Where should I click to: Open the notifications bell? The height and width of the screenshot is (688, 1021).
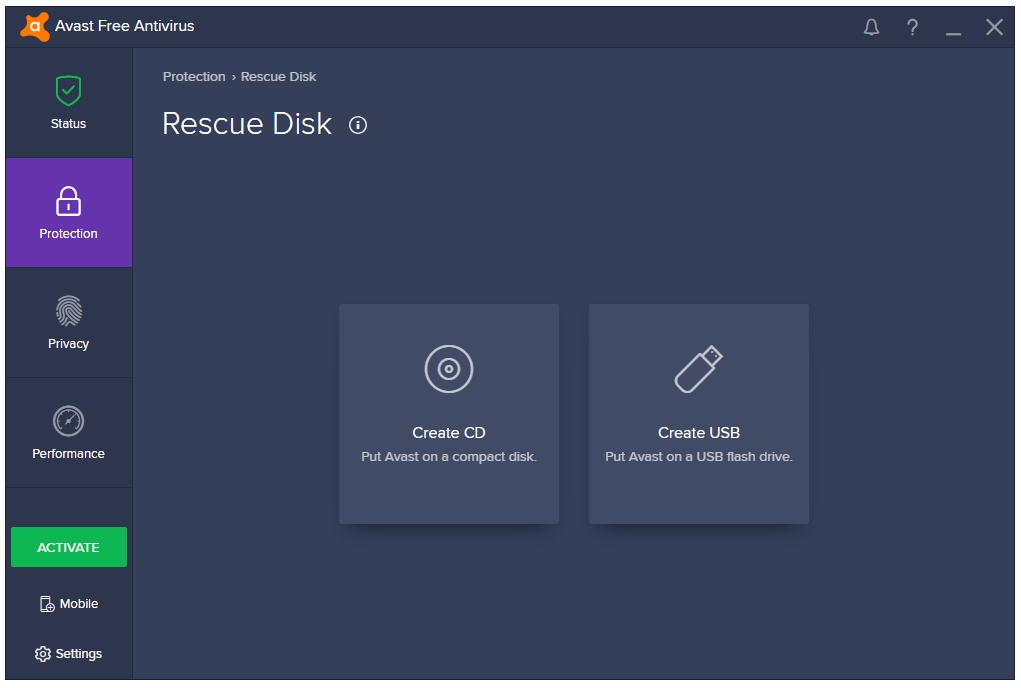(x=871, y=27)
